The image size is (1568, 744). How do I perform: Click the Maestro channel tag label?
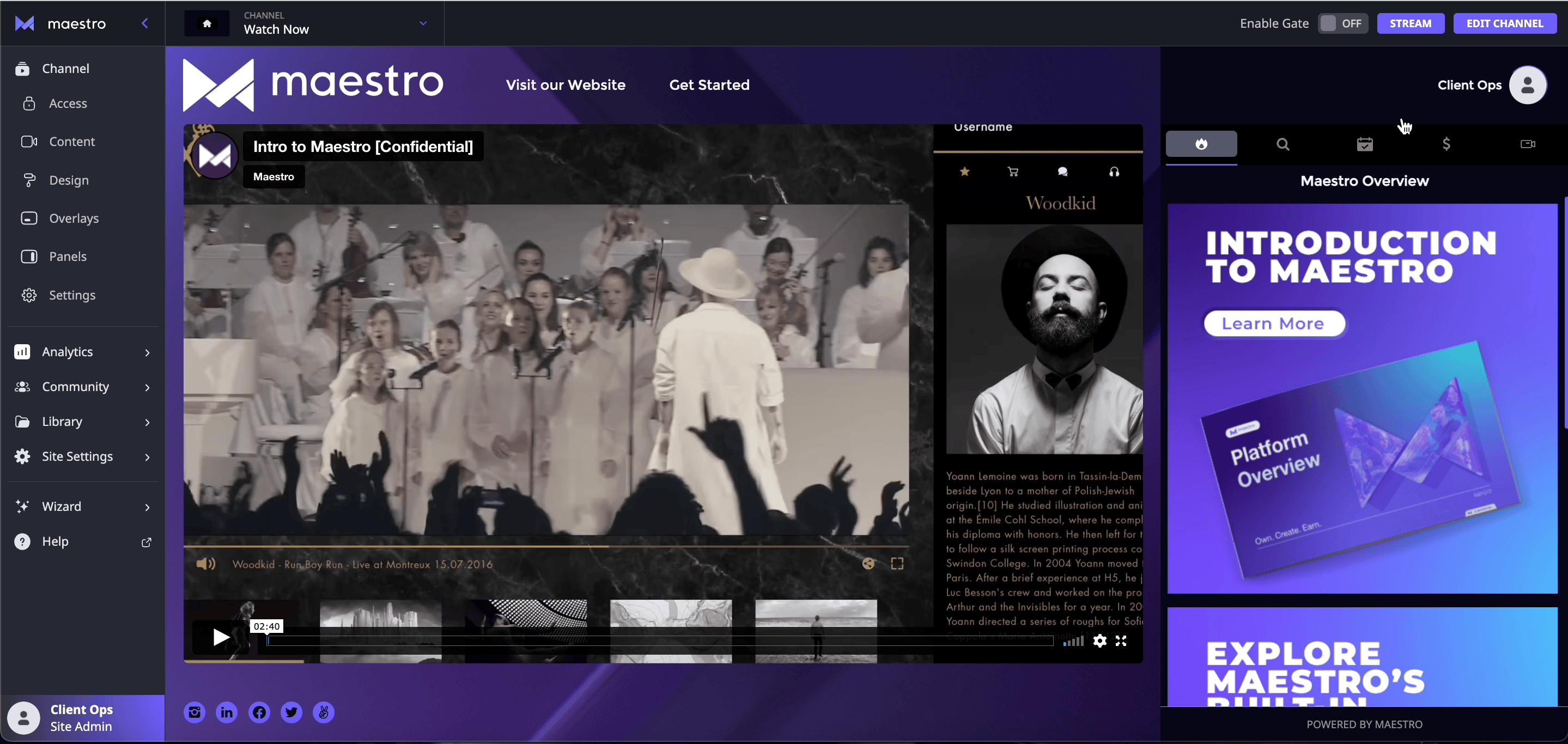tap(274, 176)
